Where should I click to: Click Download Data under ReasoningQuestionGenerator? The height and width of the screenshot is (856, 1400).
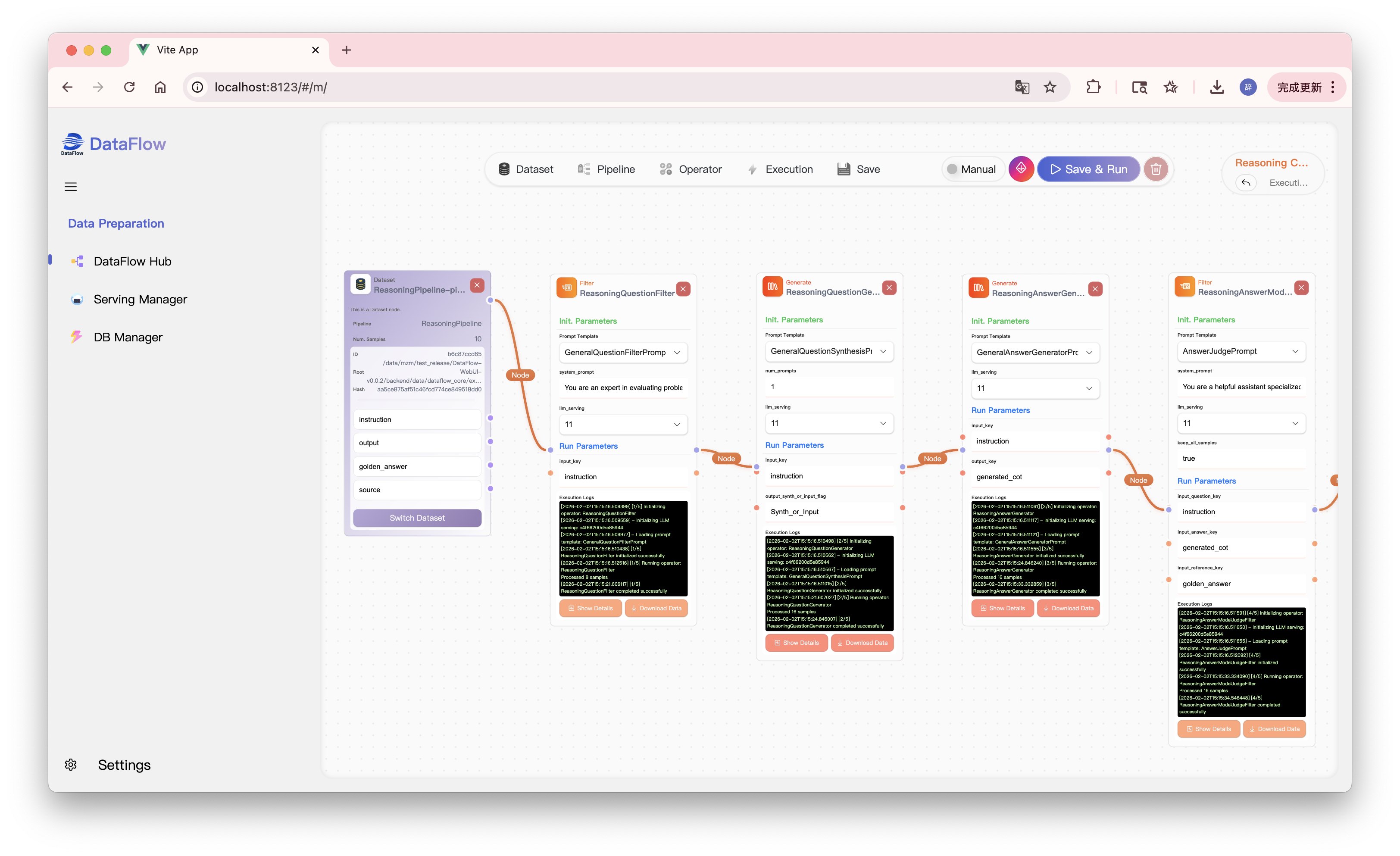(x=862, y=642)
